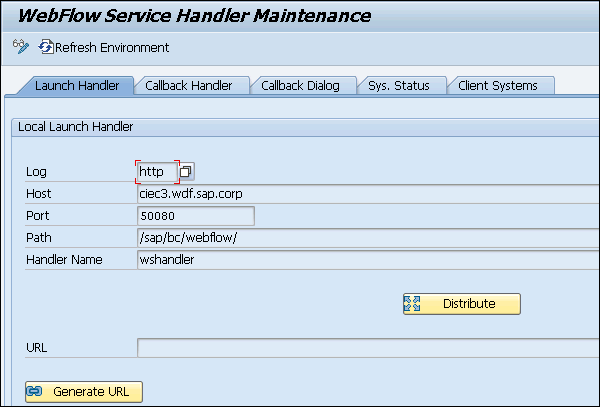This screenshot has width=600, height=407.
Task: Click the Port label
Action: pyautogui.click(x=38, y=216)
